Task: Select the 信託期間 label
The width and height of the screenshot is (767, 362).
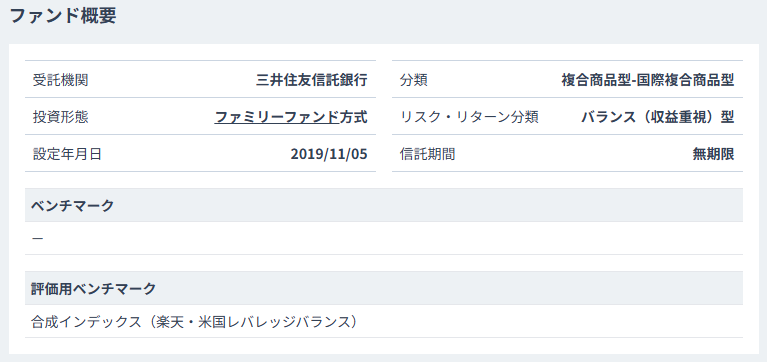Action: pyautogui.click(x=428, y=154)
